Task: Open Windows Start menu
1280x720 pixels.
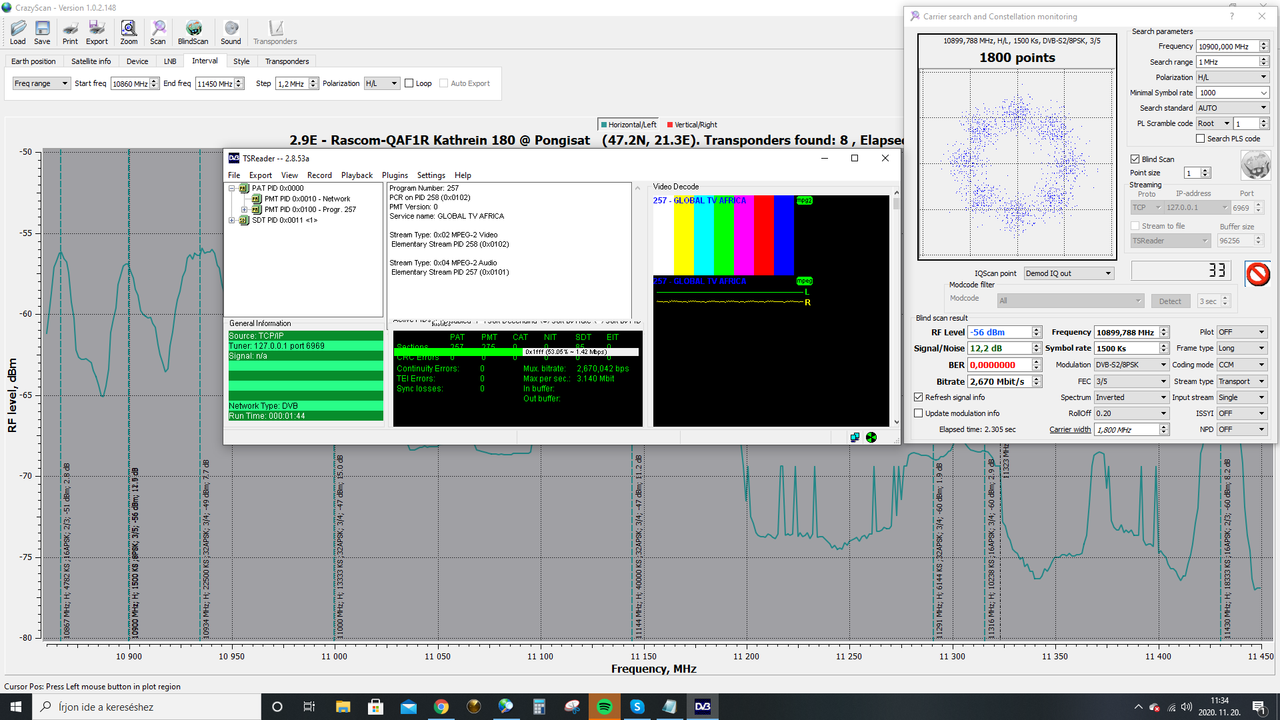Action: (18, 706)
